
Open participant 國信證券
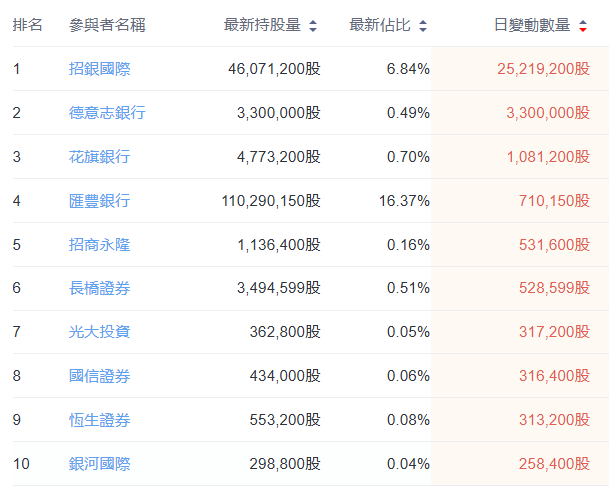(99, 376)
